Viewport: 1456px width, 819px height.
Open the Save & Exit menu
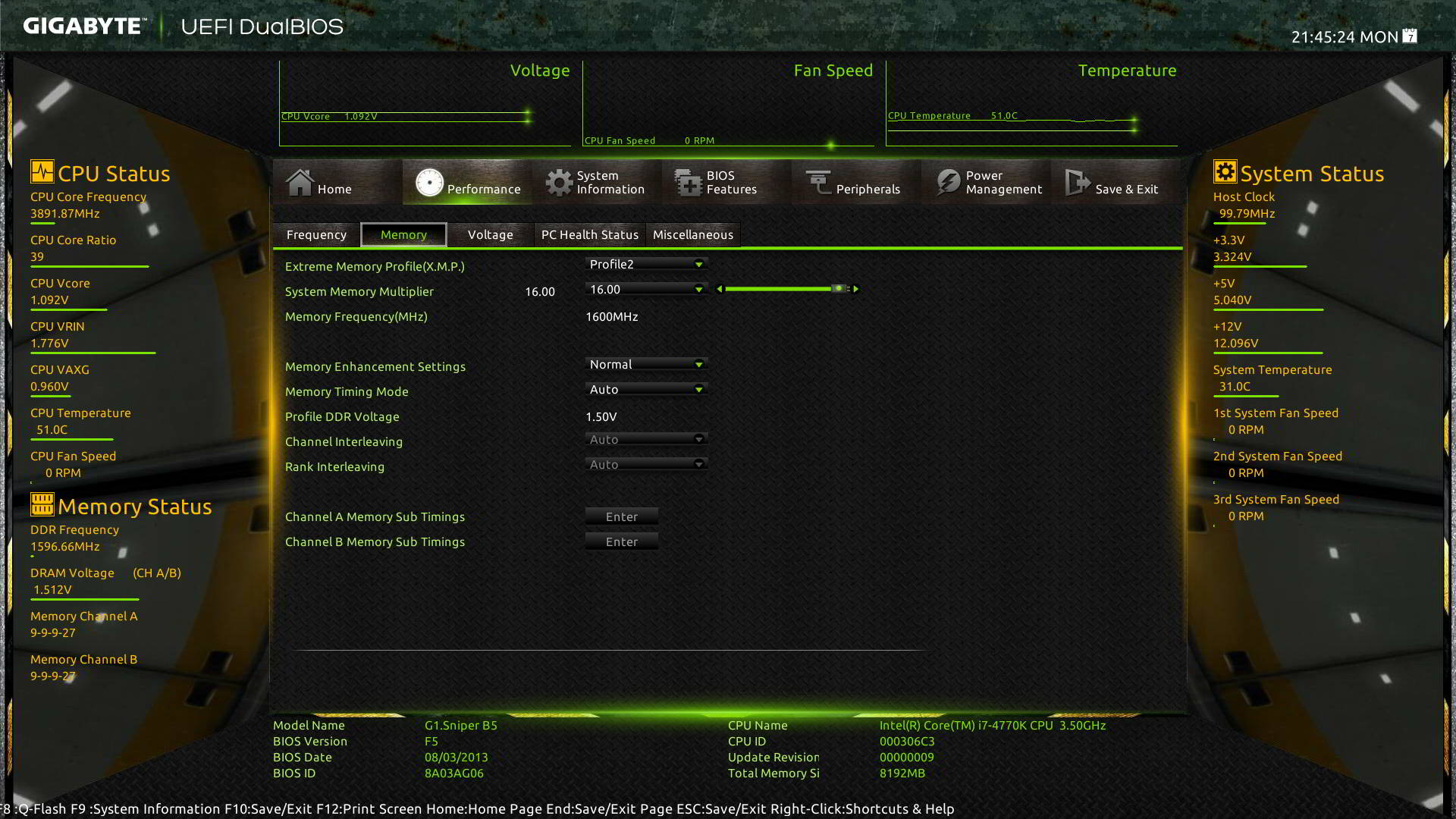coord(1116,182)
